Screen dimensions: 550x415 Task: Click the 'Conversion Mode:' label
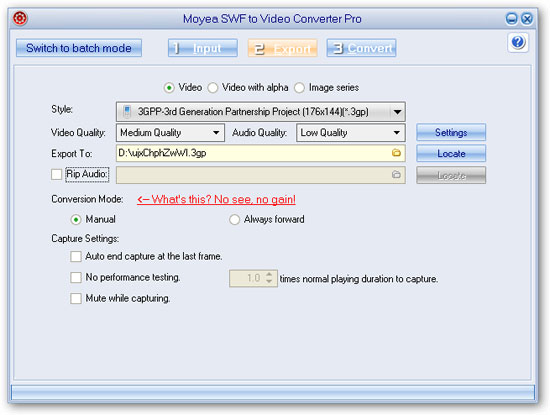[87, 199]
